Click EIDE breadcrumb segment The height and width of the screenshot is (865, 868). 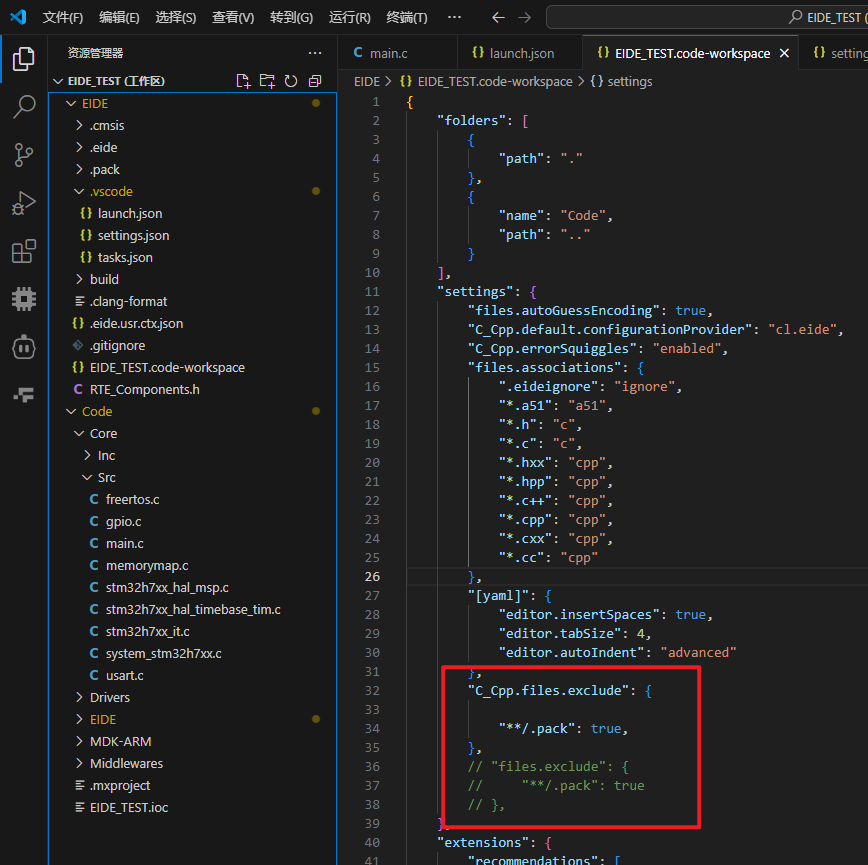pos(366,82)
